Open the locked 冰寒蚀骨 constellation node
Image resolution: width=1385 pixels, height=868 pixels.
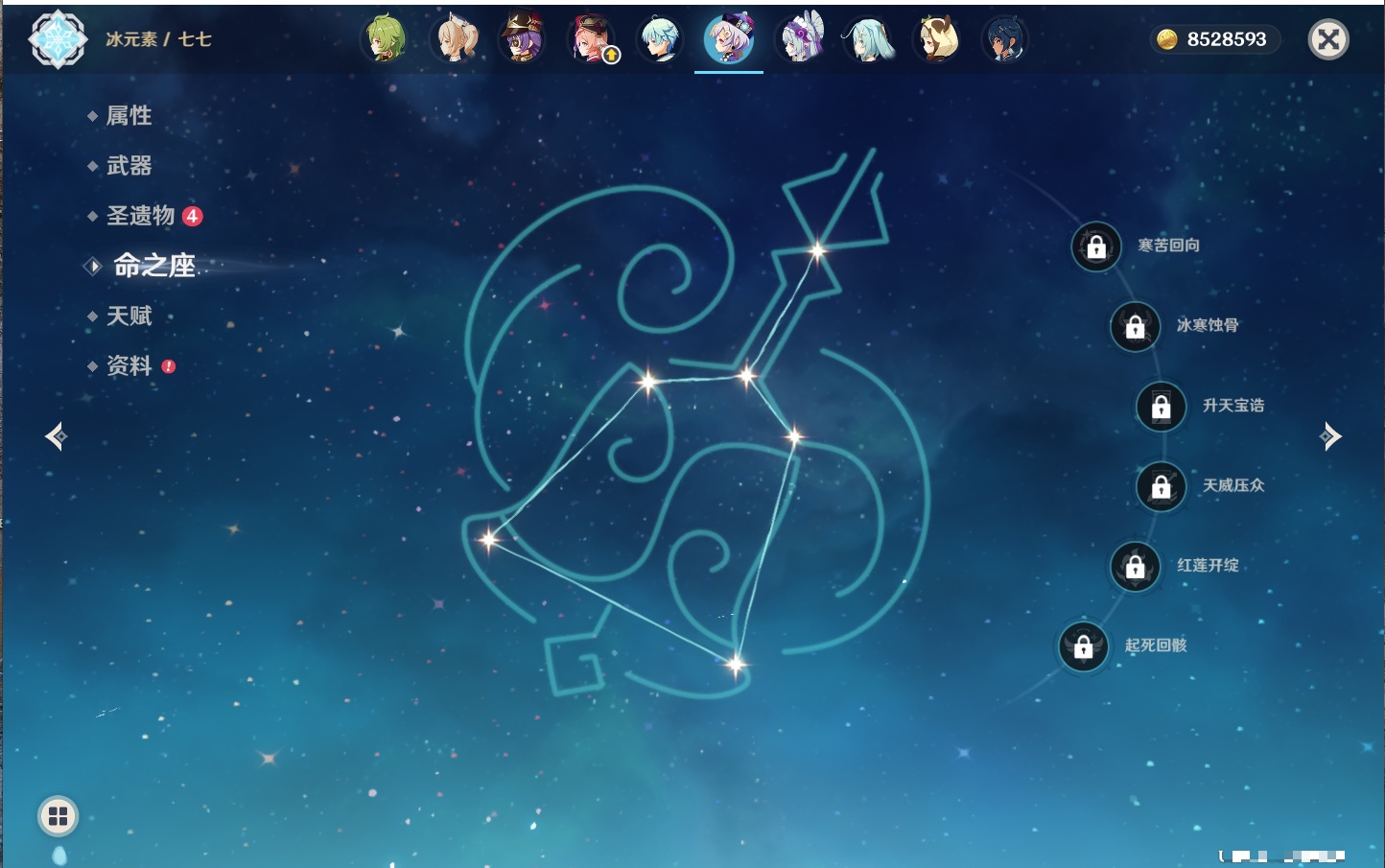(1136, 326)
